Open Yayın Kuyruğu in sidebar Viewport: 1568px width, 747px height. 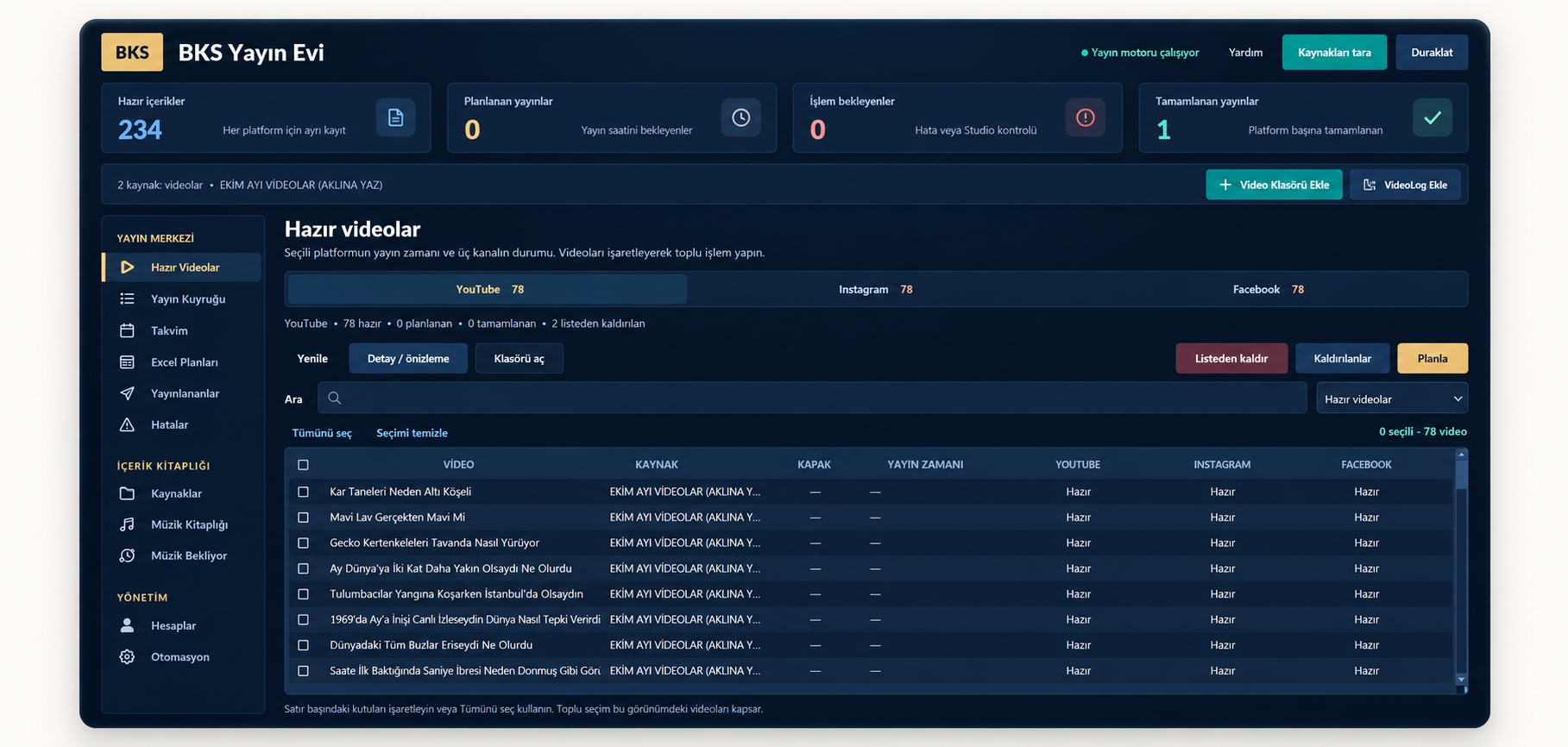181,298
